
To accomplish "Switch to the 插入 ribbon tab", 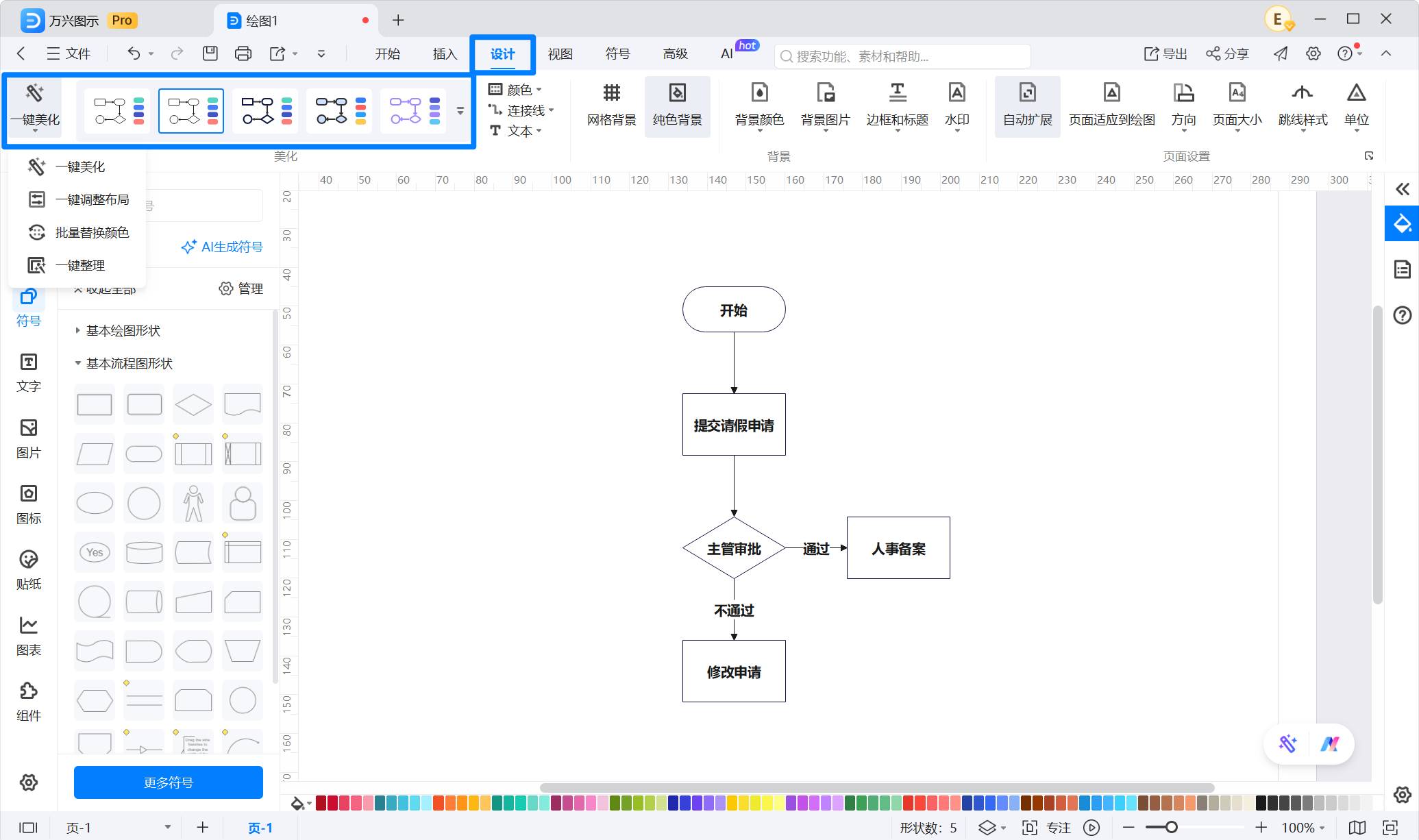I will 445,54.
